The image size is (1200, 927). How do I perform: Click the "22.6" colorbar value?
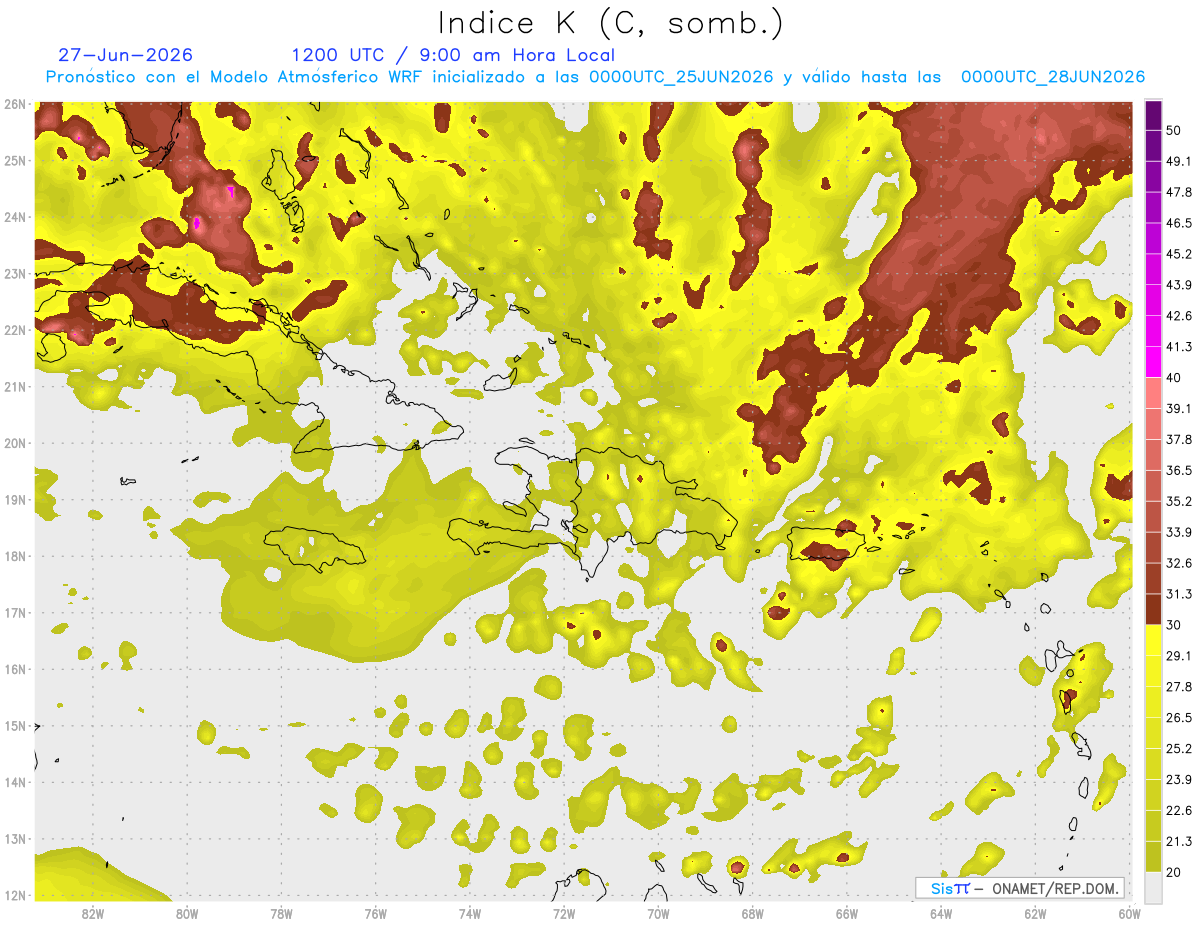[1179, 810]
